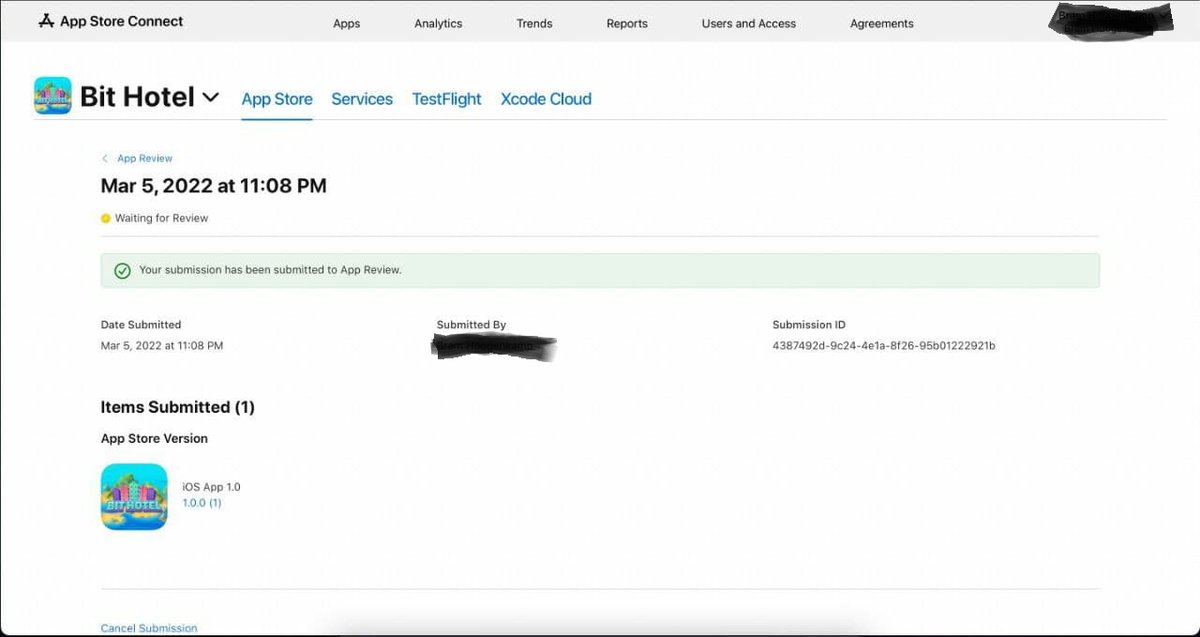Click the 'Submitted By' label

[471, 325]
